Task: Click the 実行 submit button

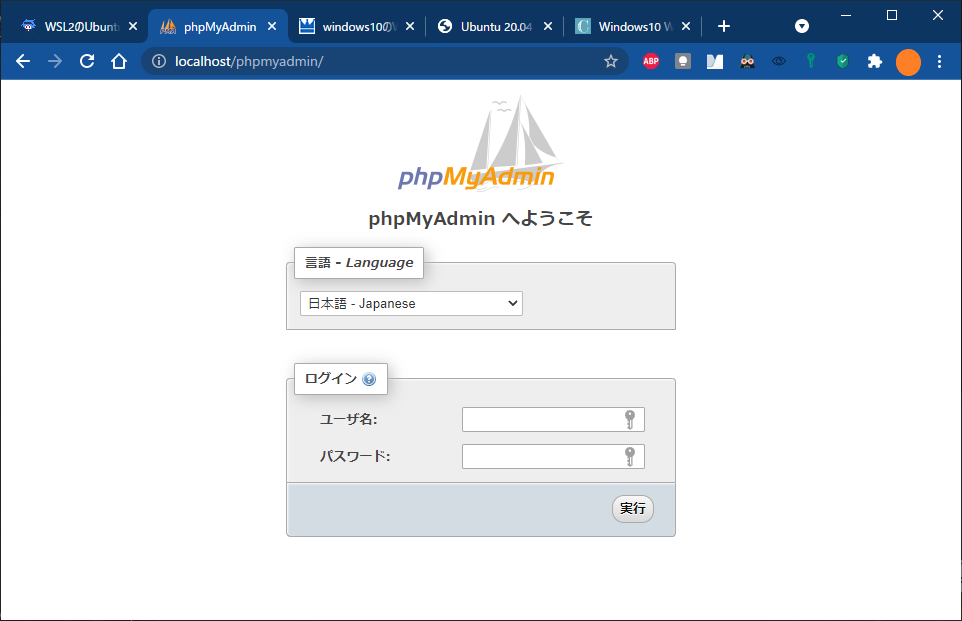Action: (x=633, y=509)
